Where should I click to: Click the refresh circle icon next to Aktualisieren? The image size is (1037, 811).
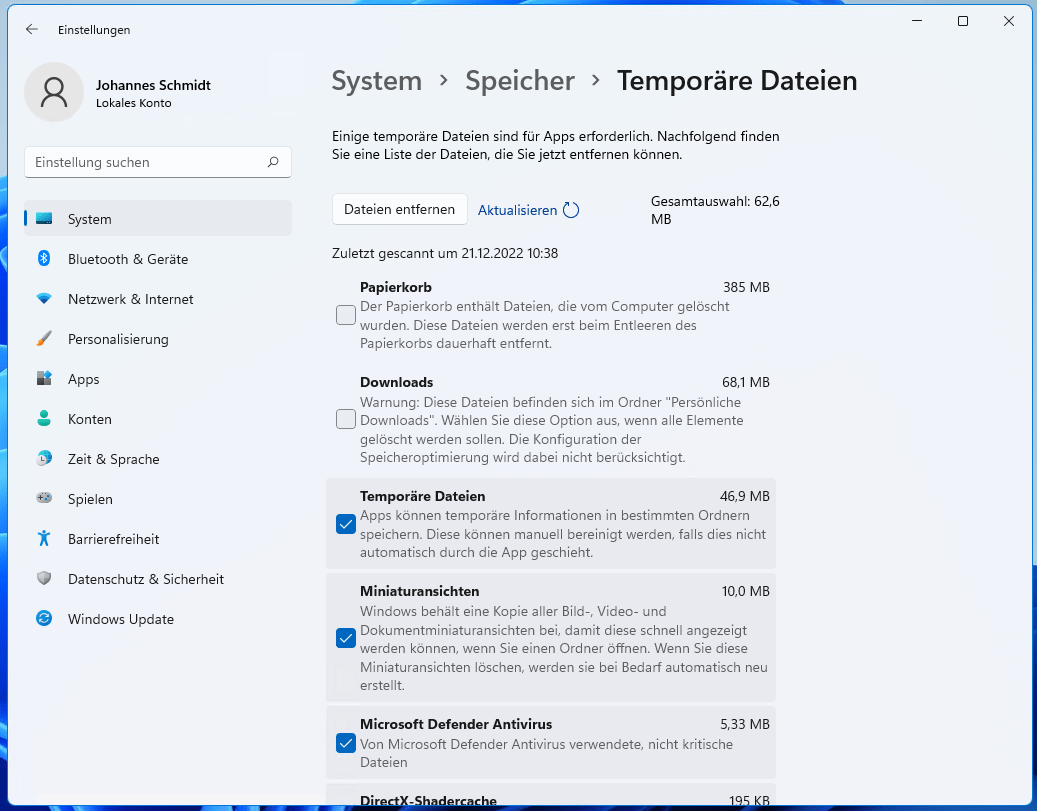point(571,210)
